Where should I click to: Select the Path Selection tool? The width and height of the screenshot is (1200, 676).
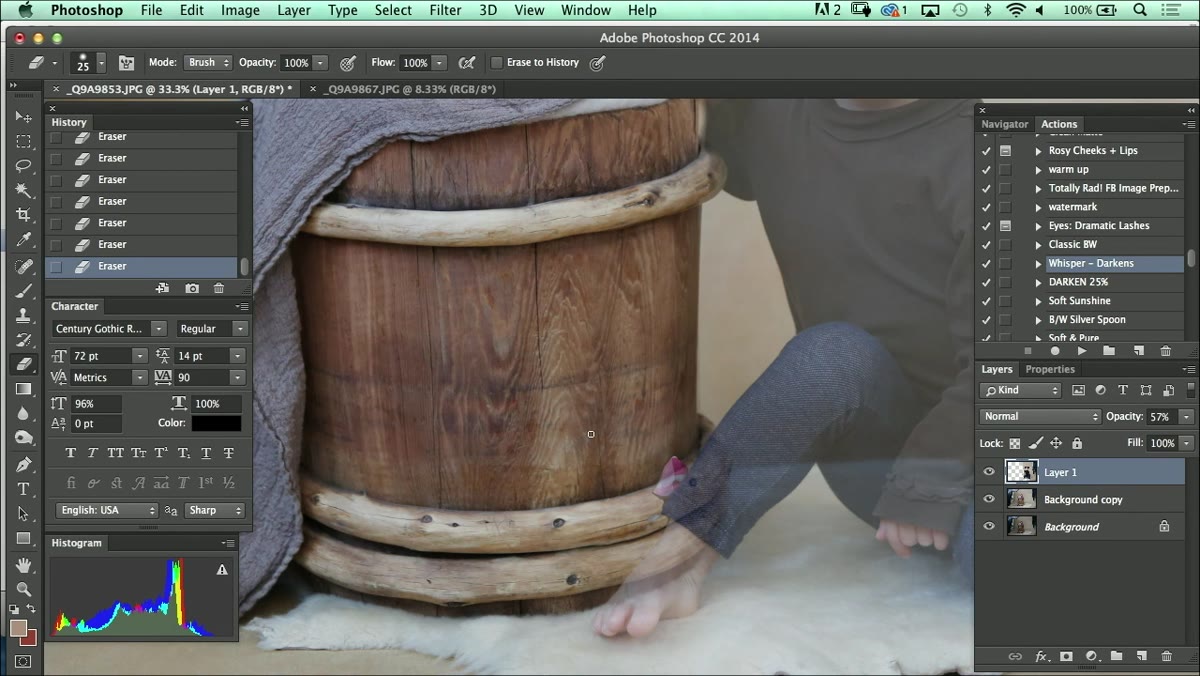(24, 514)
